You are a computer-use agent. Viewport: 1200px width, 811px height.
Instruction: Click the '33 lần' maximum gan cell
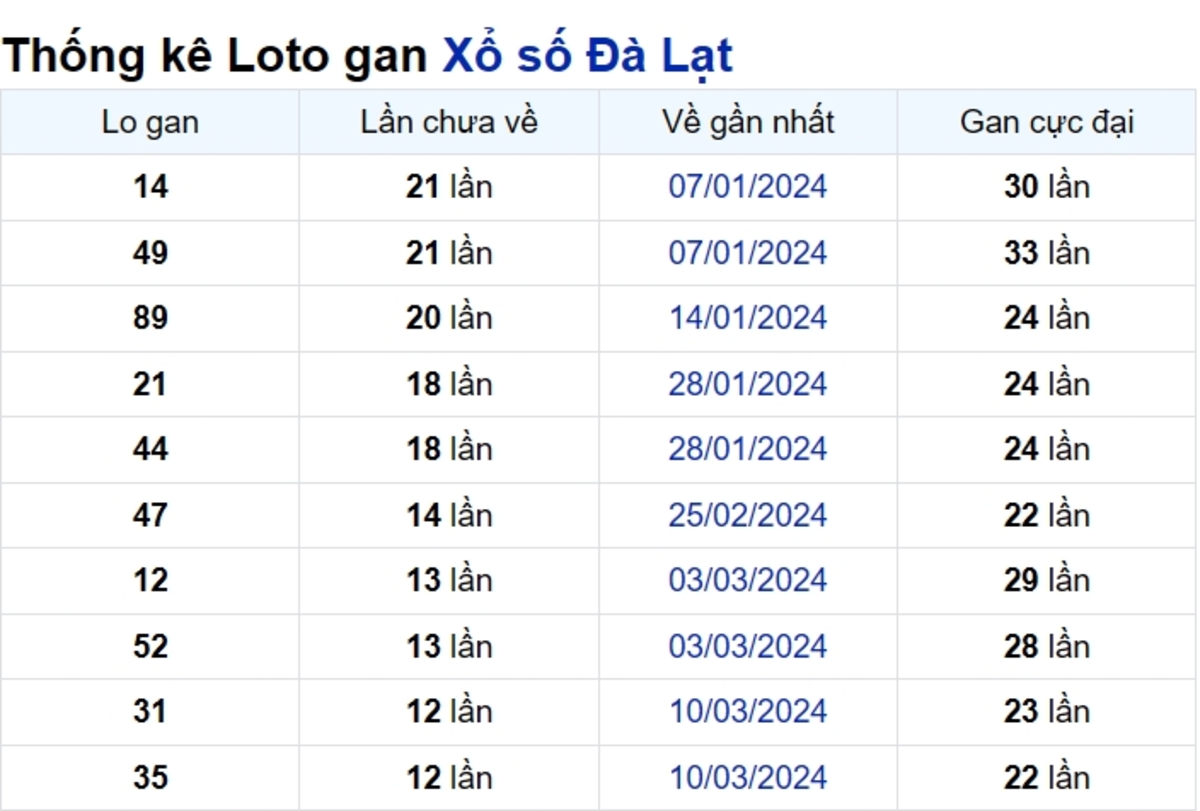1046,253
